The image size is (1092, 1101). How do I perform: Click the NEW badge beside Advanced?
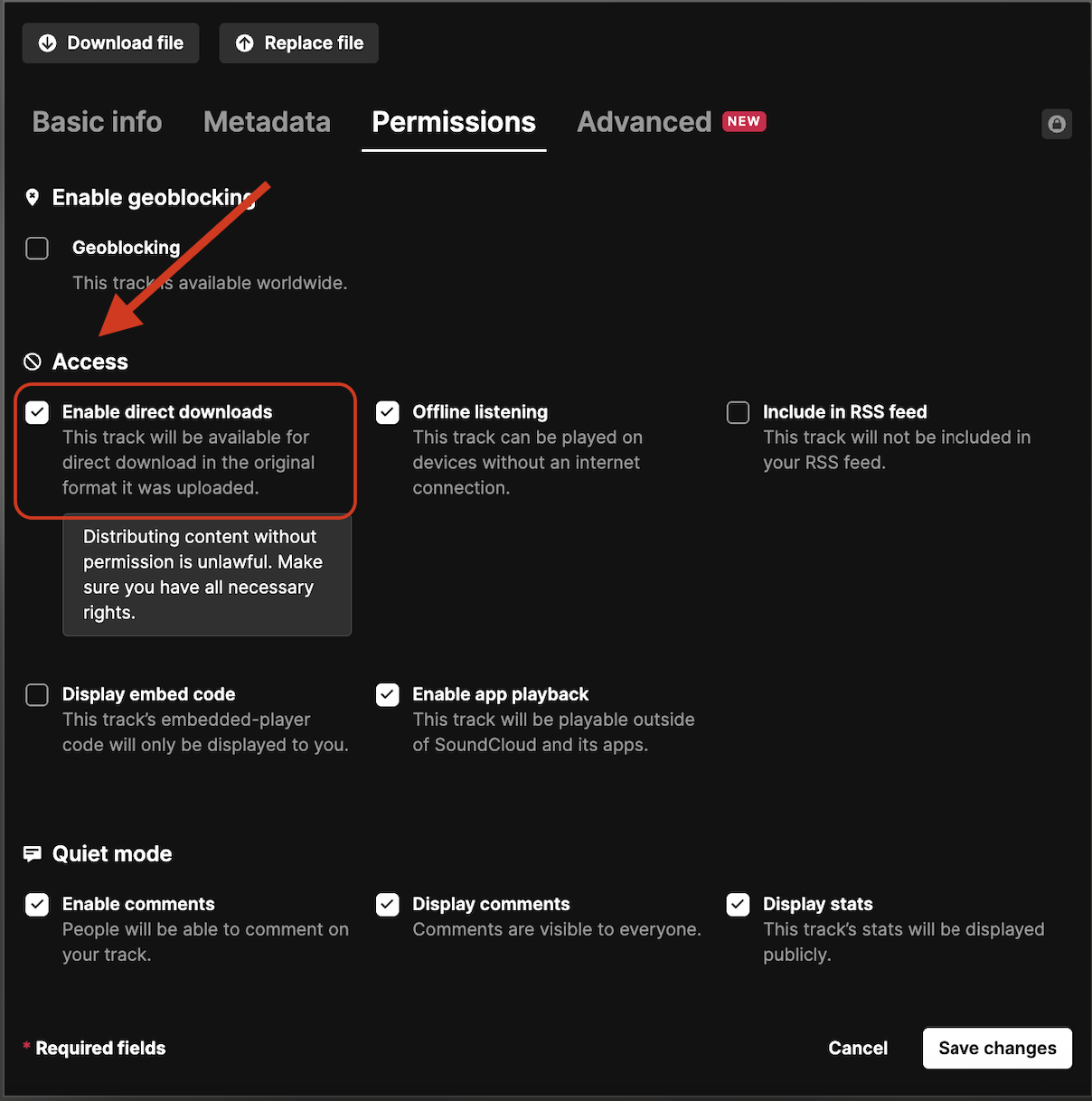tap(743, 121)
